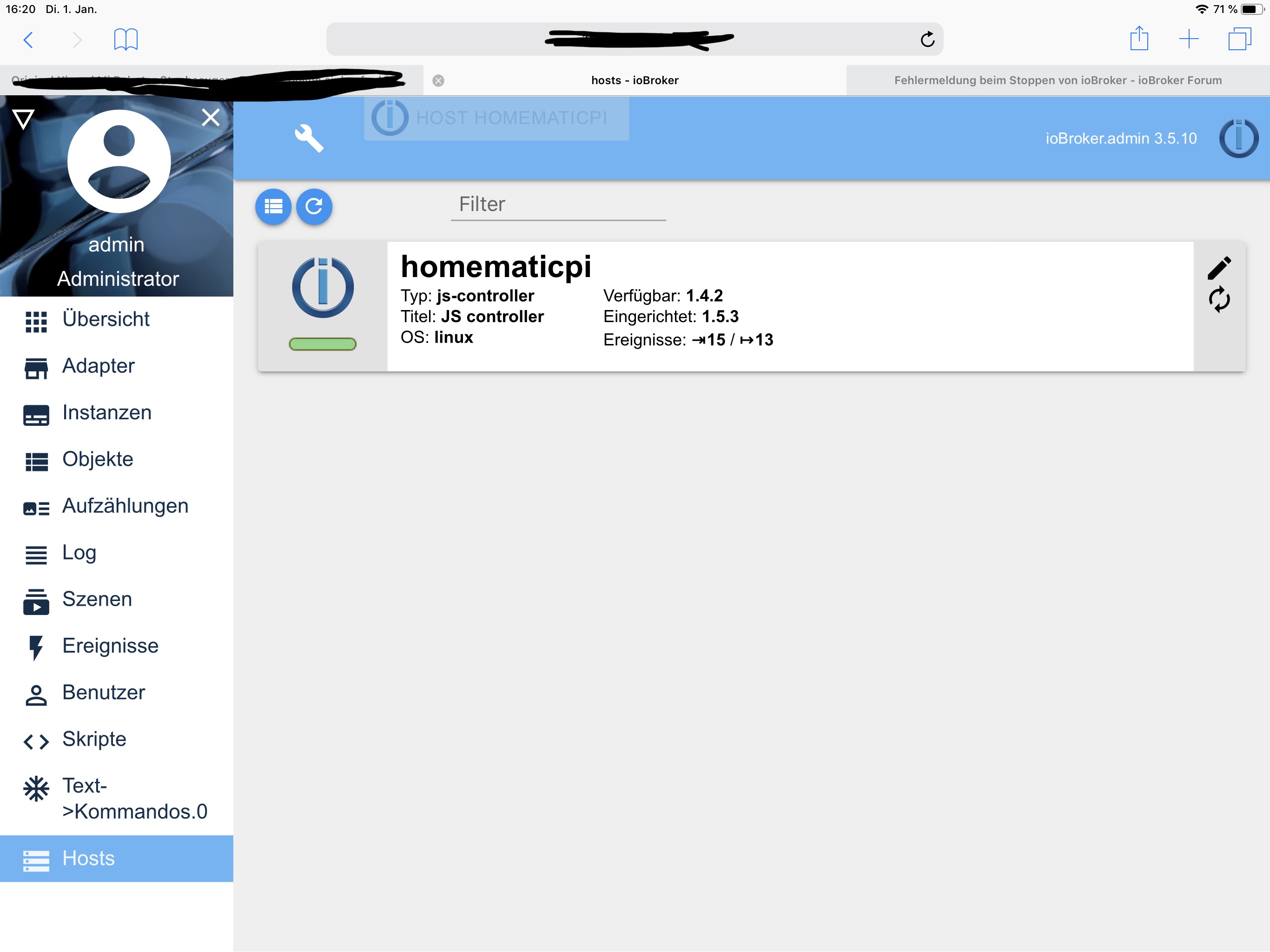Click Typ: js-controller text
The height and width of the screenshot is (952, 1270).
[x=467, y=296]
